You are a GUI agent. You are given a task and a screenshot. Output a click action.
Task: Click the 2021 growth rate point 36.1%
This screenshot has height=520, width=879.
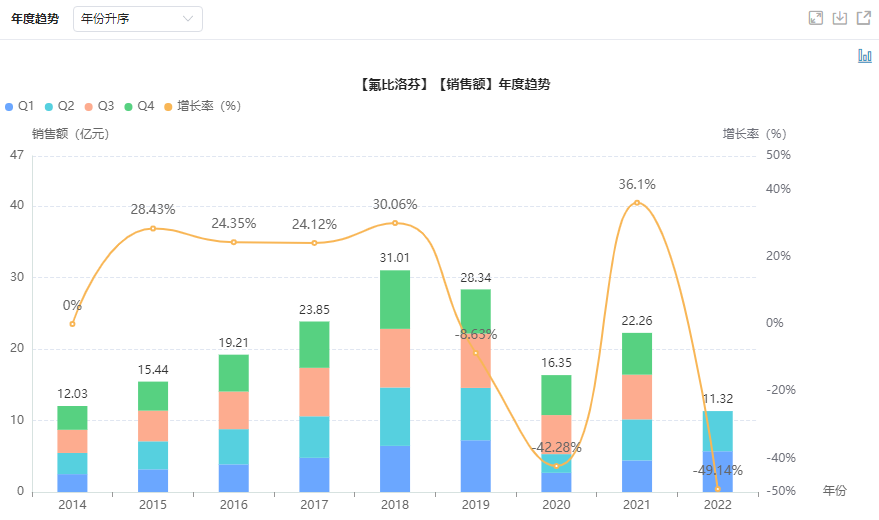click(x=637, y=203)
